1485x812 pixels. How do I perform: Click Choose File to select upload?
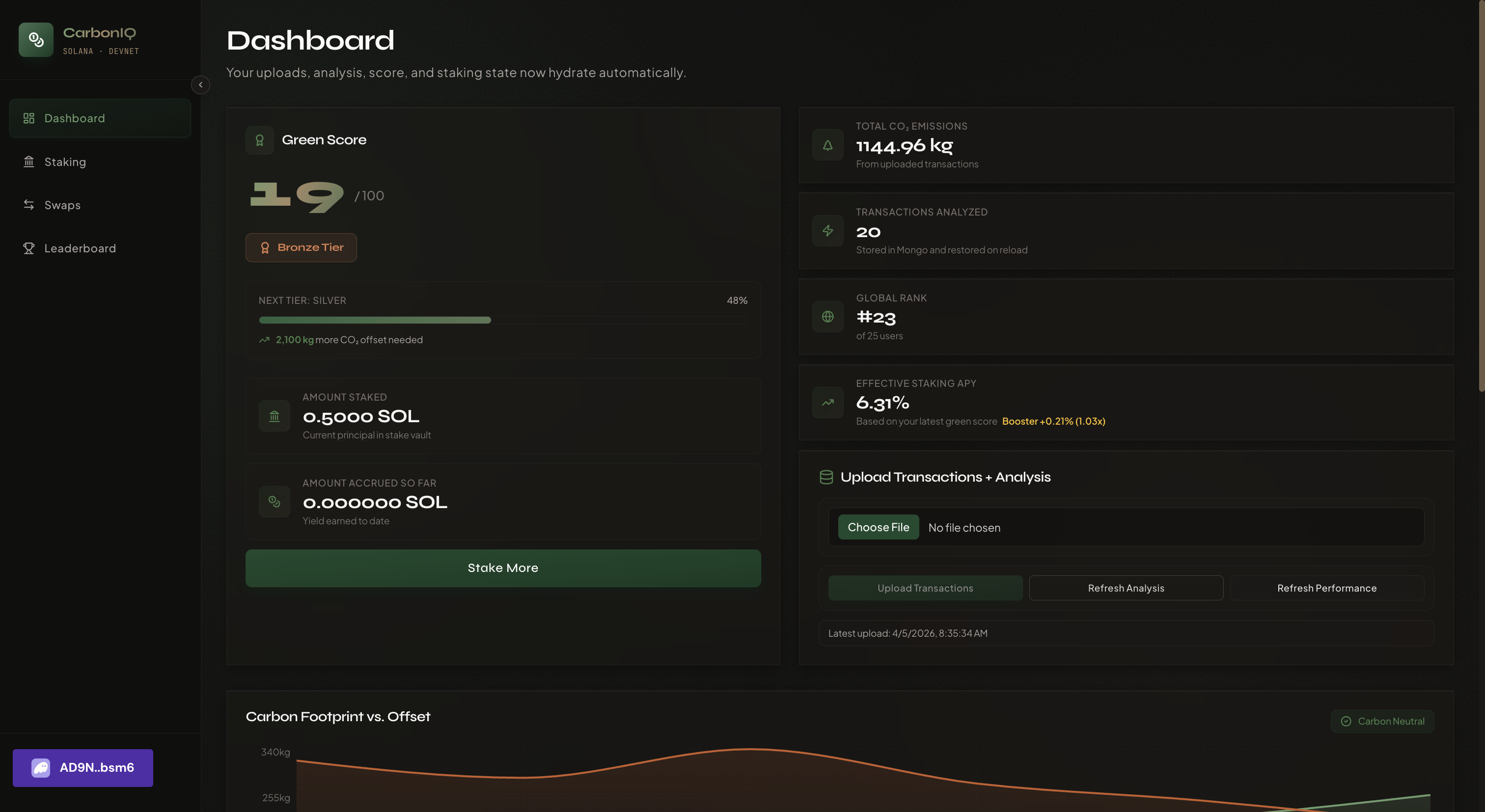point(878,527)
